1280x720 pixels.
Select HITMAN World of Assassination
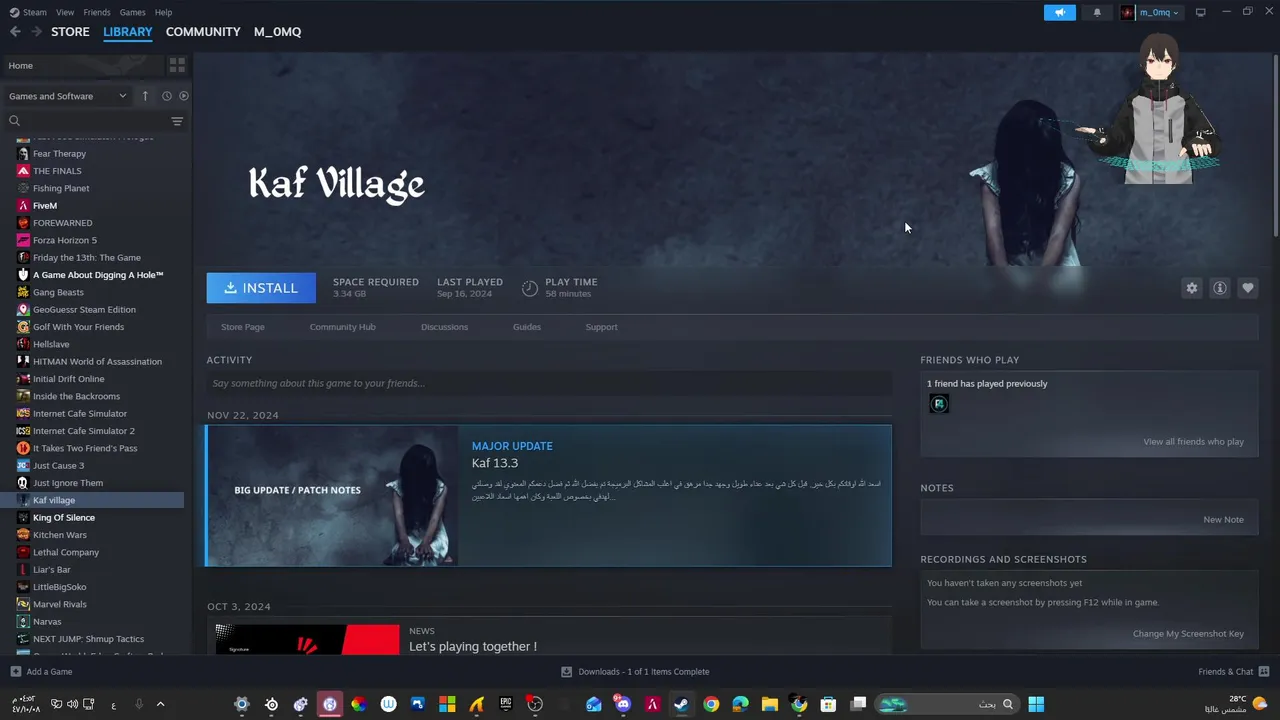97,362
